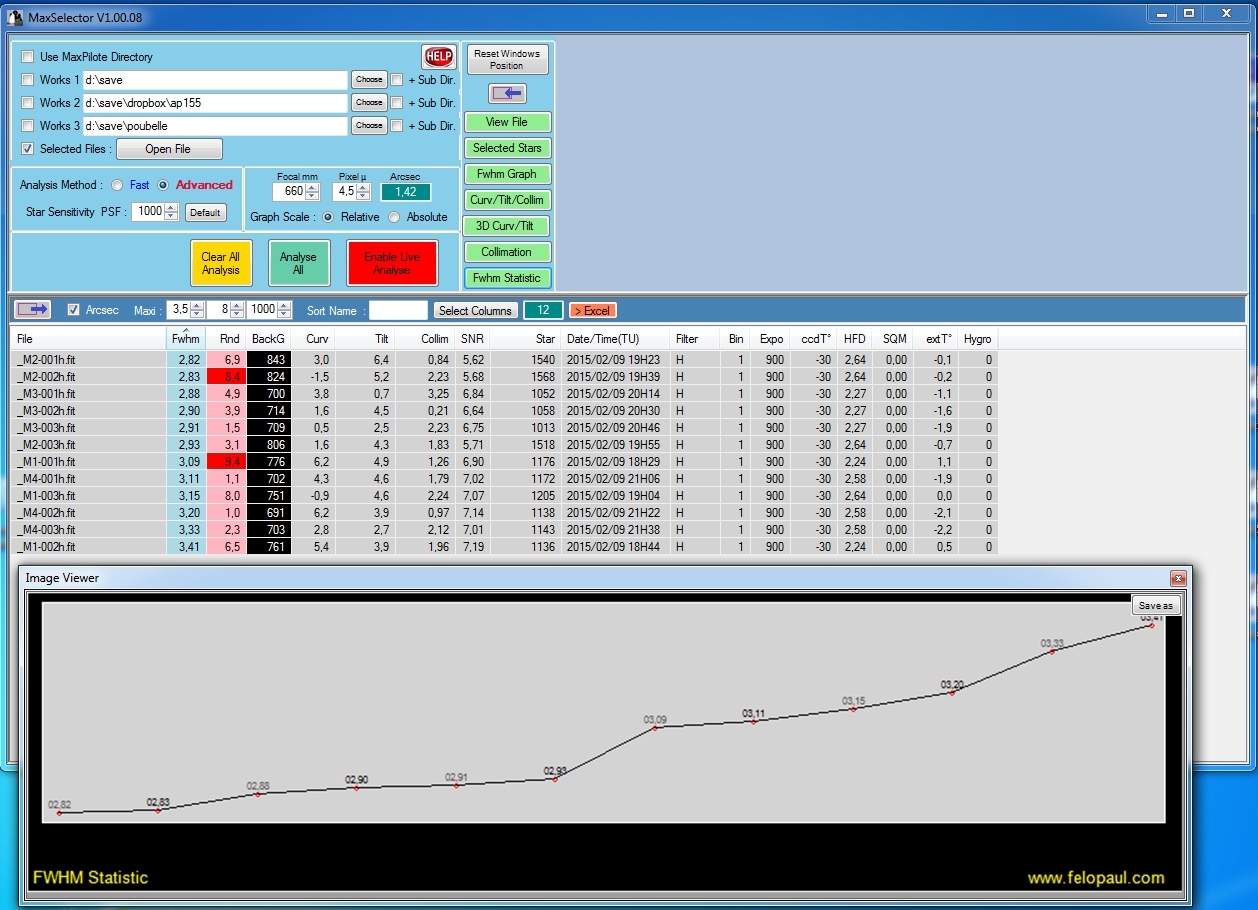Screen dimensions: 1258x910
Task: Adjust the Maxi 3,5 stepper arrows
Action: (197, 310)
